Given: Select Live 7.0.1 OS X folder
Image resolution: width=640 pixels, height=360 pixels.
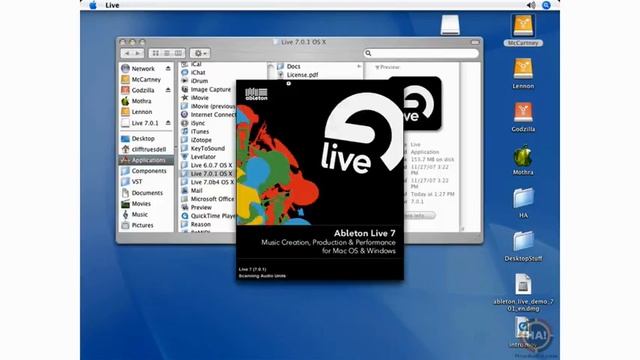Looking at the screenshot, I should (207, 173).
